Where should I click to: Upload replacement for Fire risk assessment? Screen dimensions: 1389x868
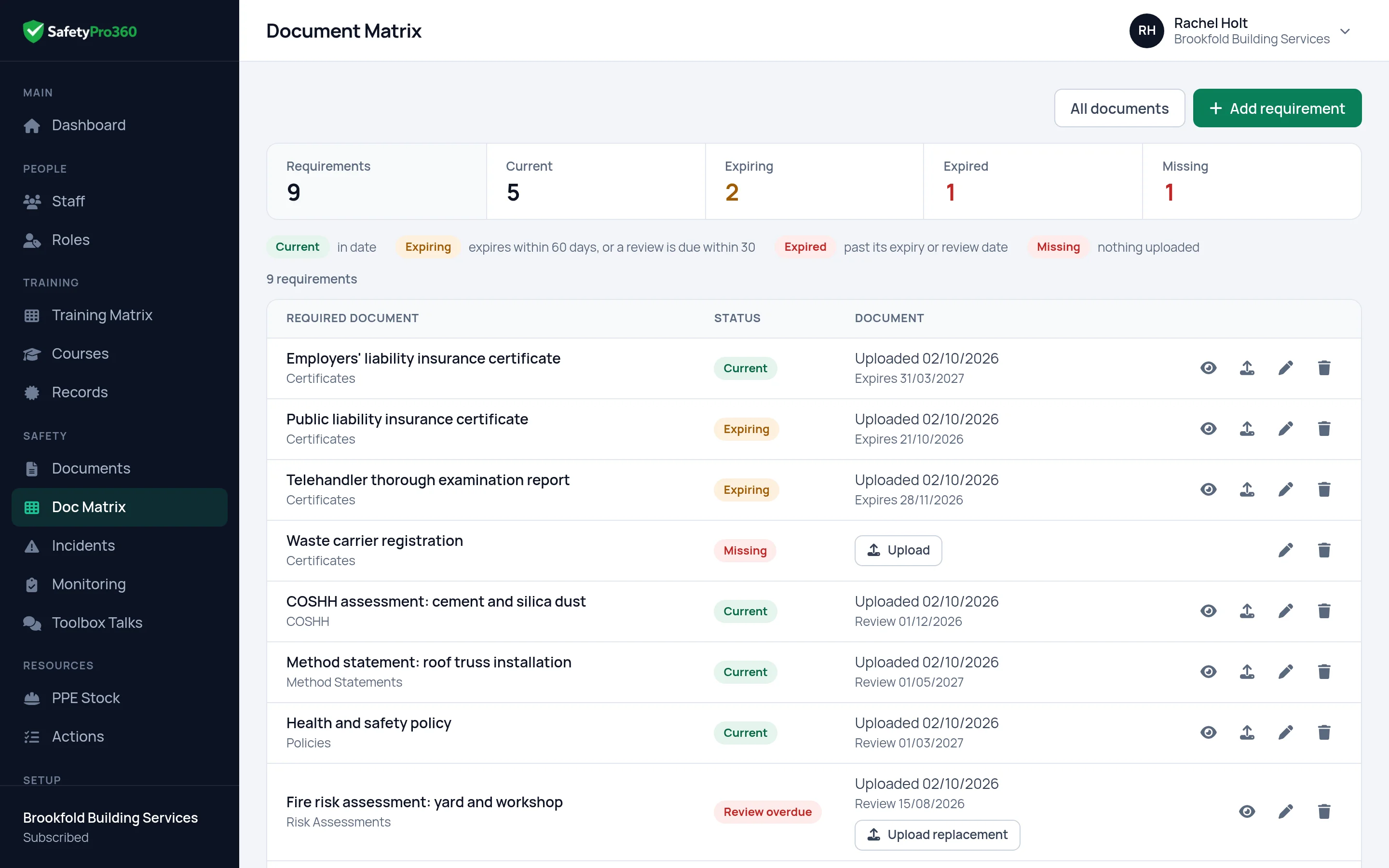(937, 835)
